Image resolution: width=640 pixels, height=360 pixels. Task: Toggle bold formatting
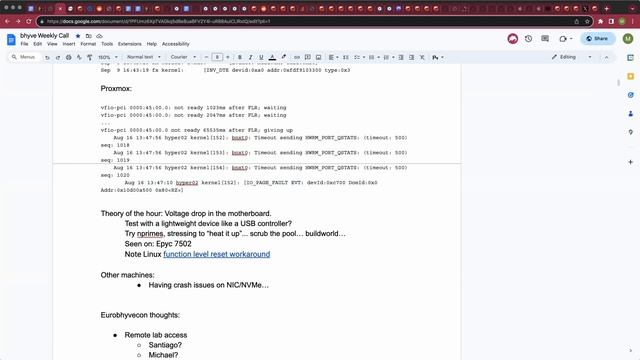pyautogui.click(x=240, y=58)
